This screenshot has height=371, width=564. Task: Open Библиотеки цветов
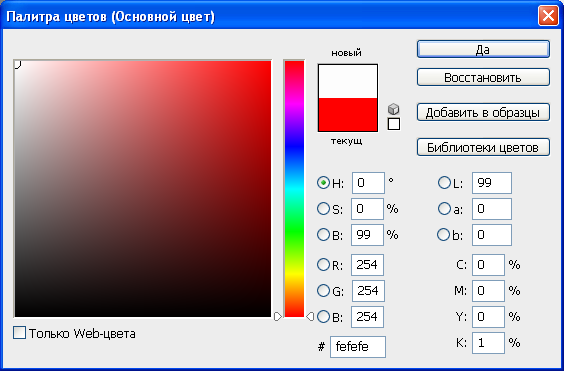483,147
